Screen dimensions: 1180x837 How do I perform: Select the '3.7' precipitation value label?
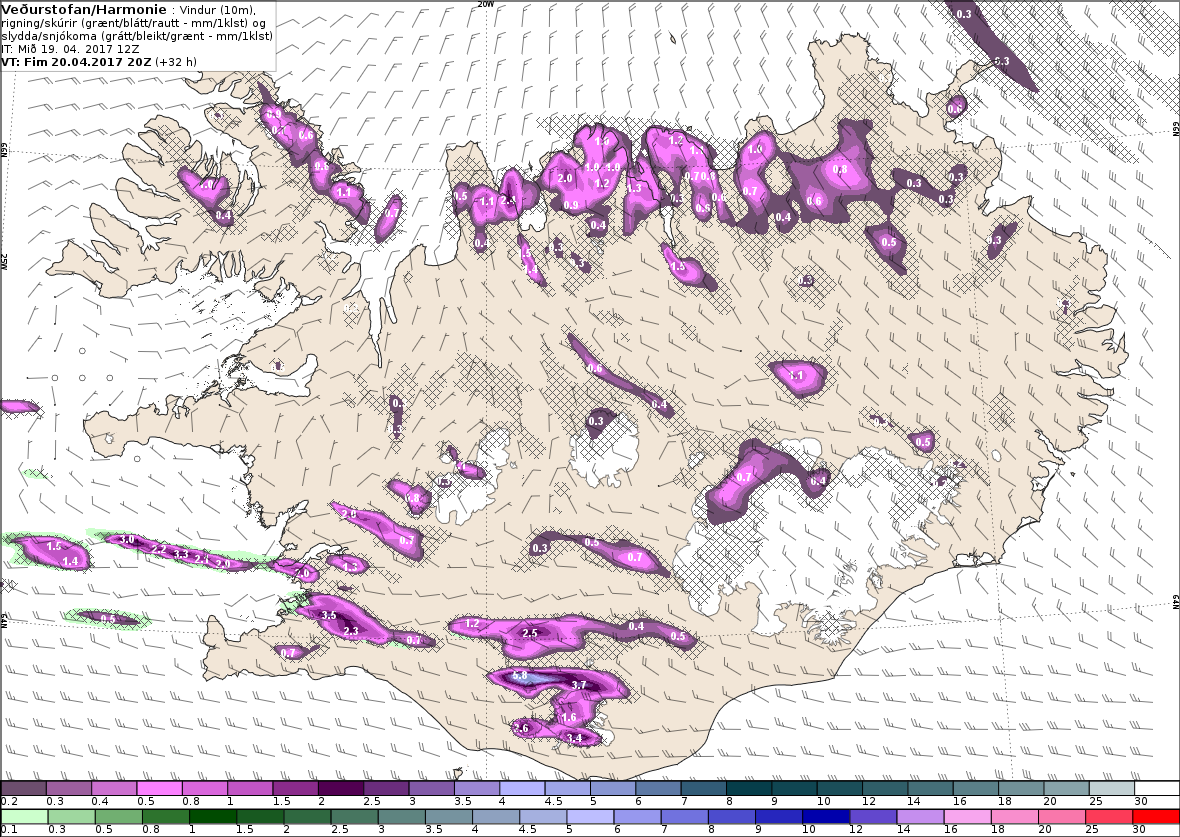579,685
